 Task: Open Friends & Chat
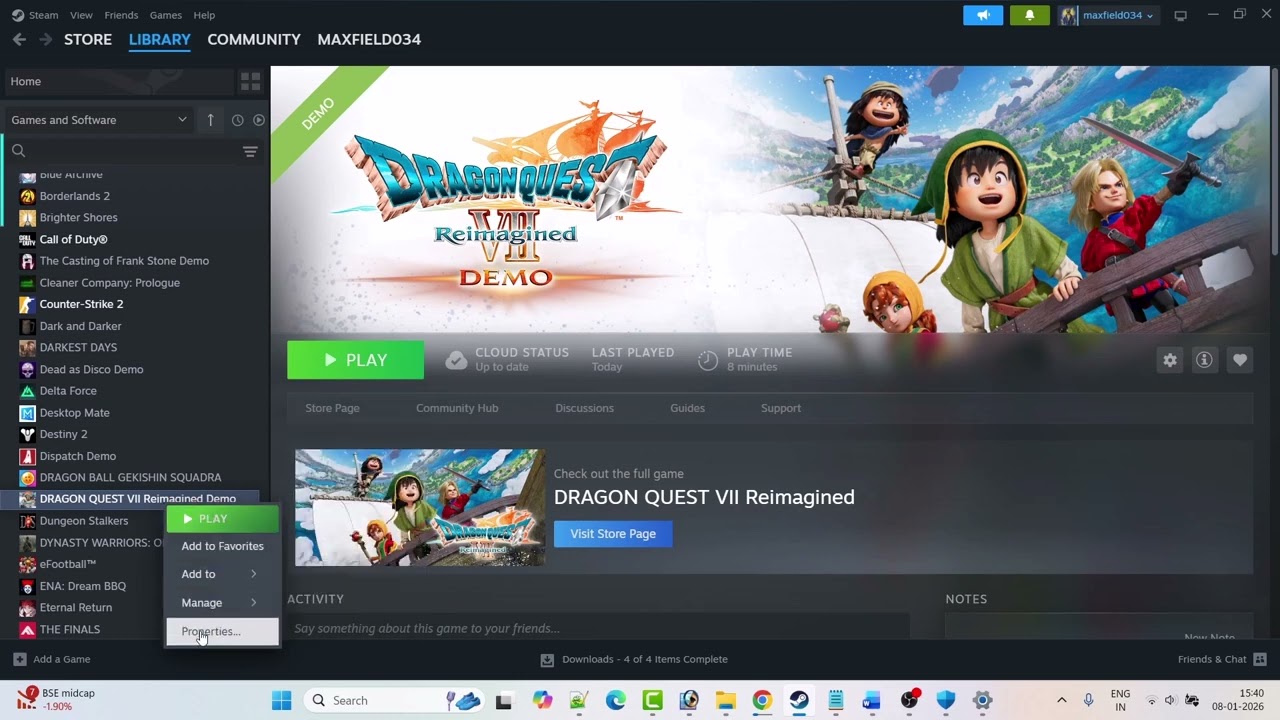tap(1223, 659)
